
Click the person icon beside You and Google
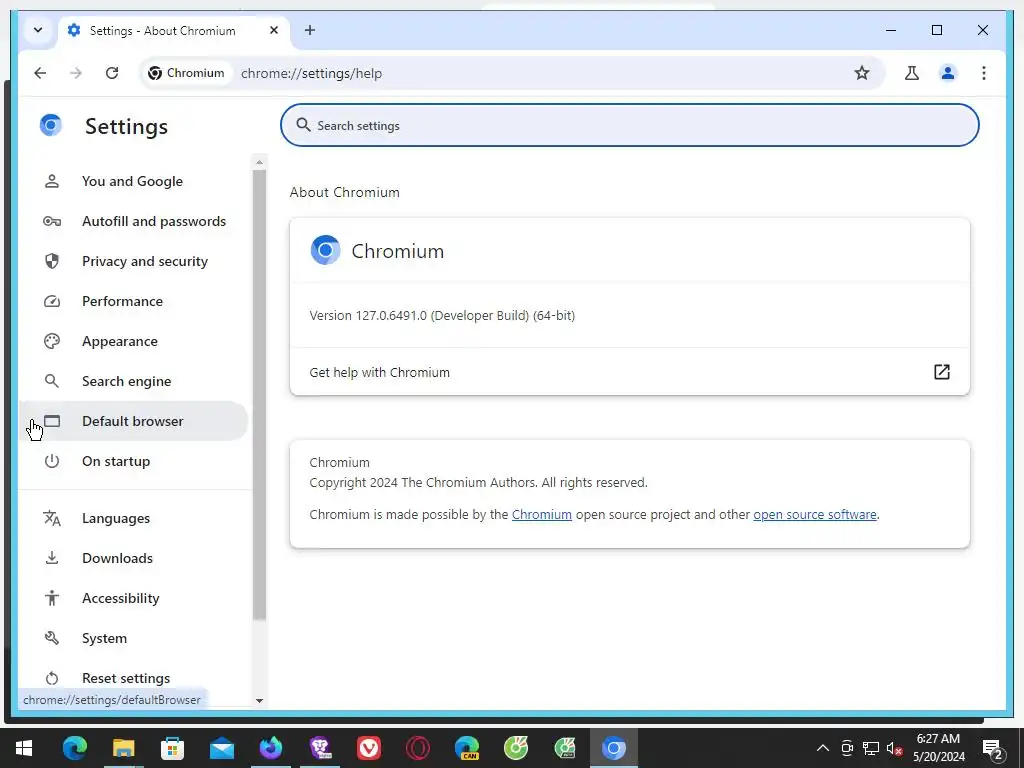[x=52, y=182]
